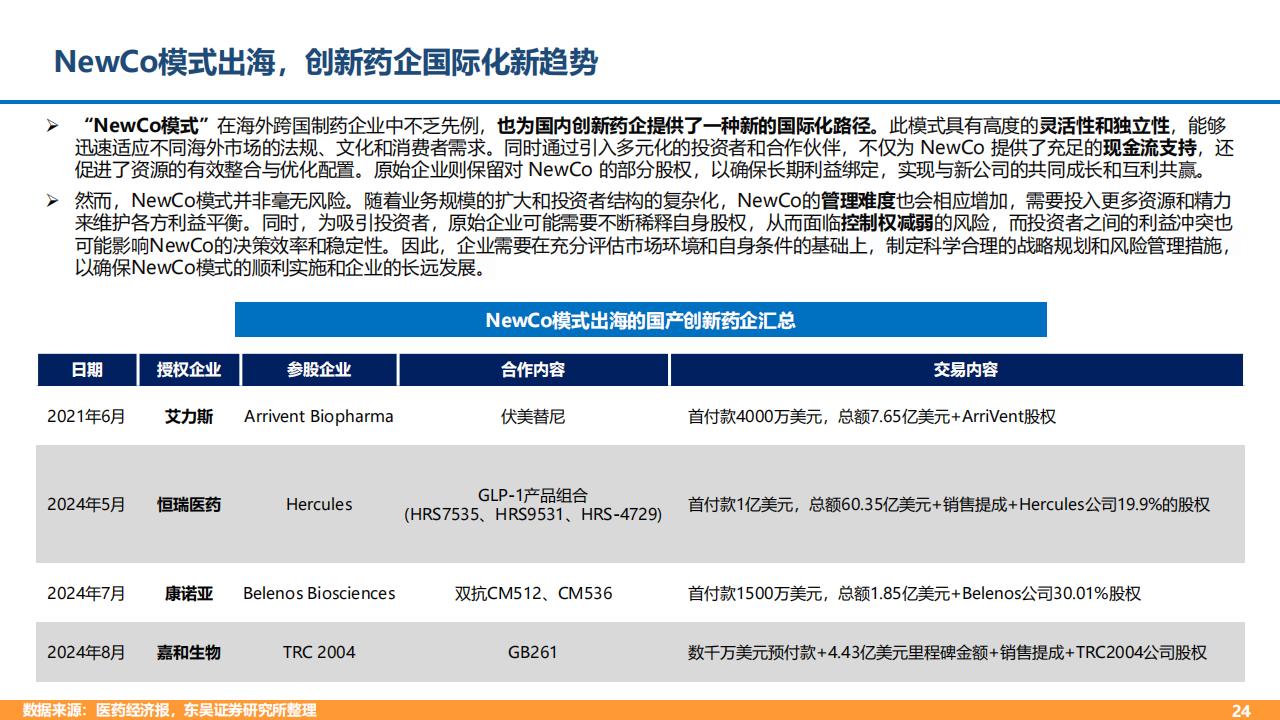The image size is (1280, 720).
Task: Click the company name '康诺亚'
Action: click(189, 593)
